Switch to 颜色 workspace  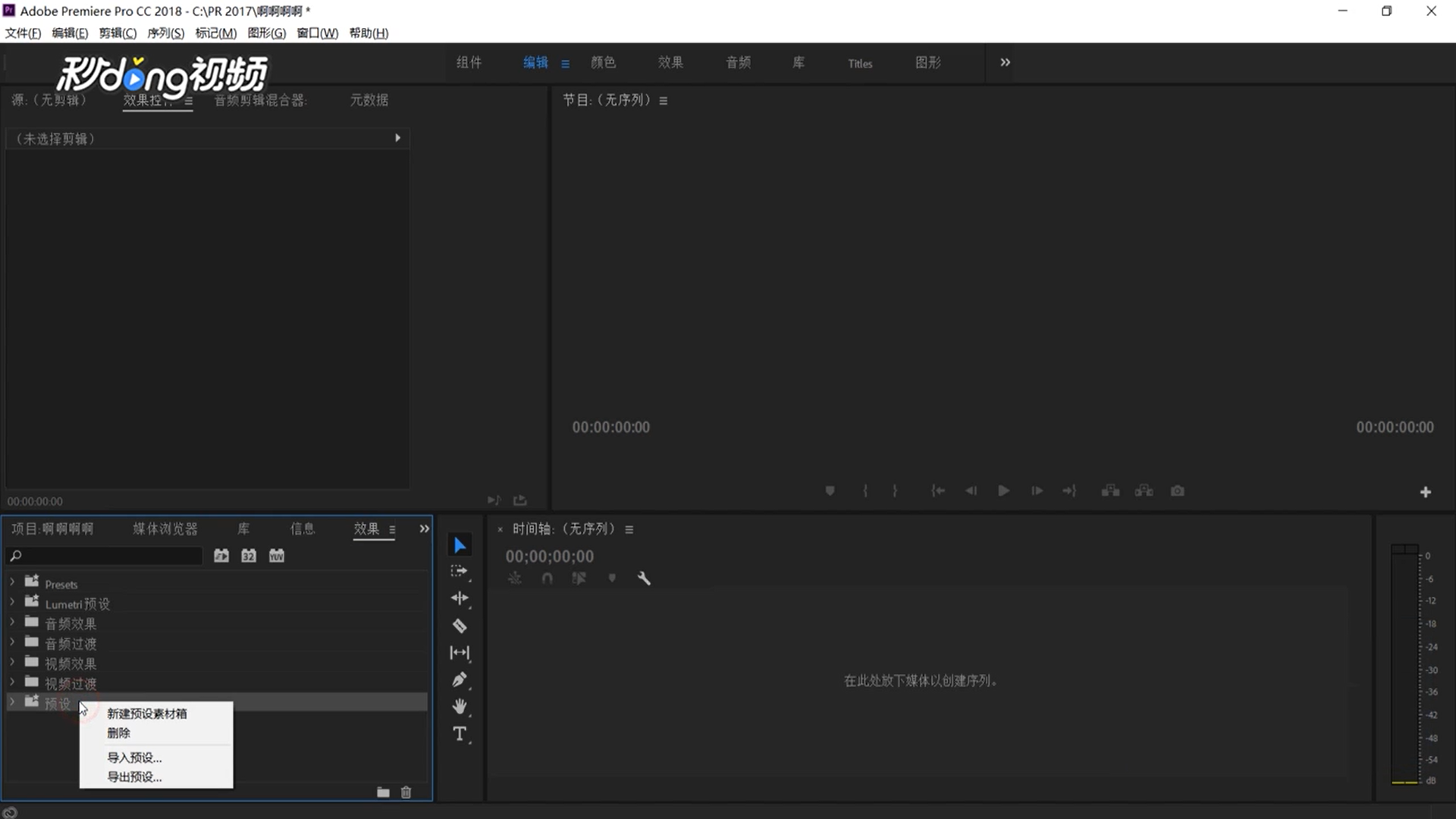pos(604,62)
